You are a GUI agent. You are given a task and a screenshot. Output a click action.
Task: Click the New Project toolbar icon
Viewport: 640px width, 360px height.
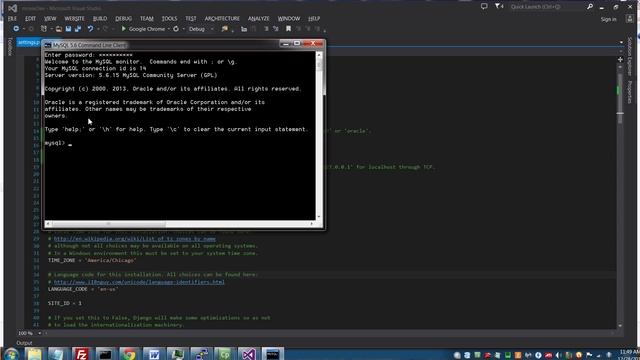click(x=44, y=29)
